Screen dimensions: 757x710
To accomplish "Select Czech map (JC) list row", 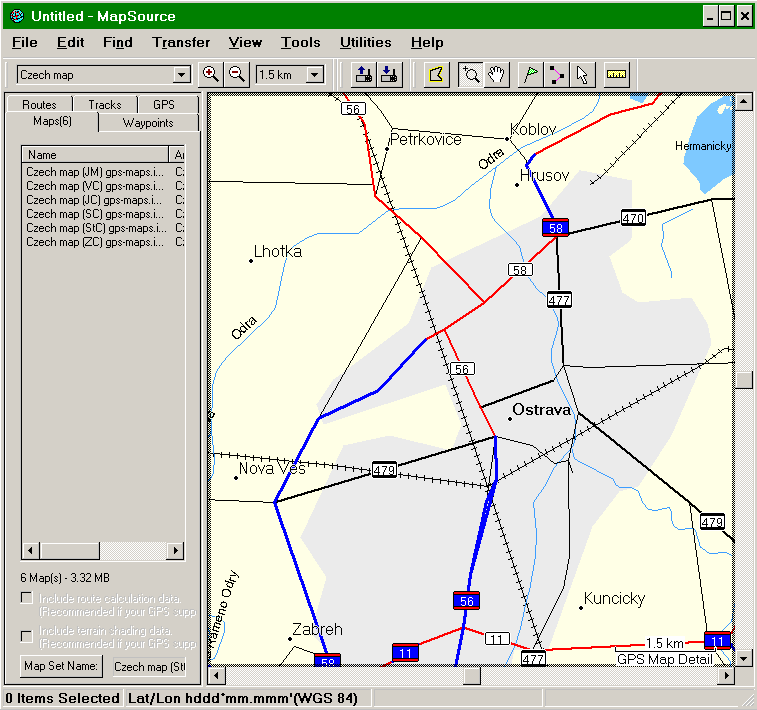I will [103, 200].
